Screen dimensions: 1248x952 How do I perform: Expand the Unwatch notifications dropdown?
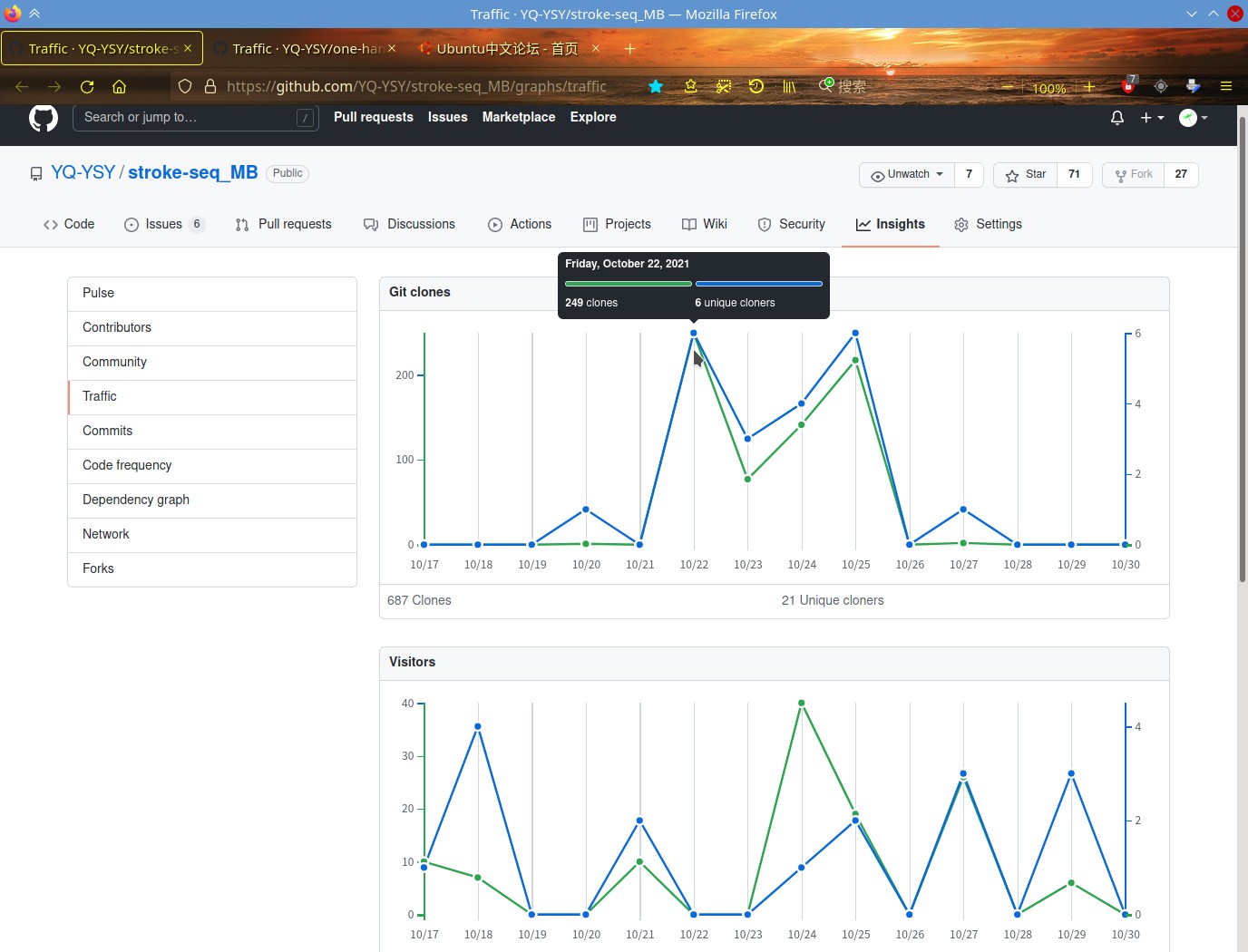907,175
